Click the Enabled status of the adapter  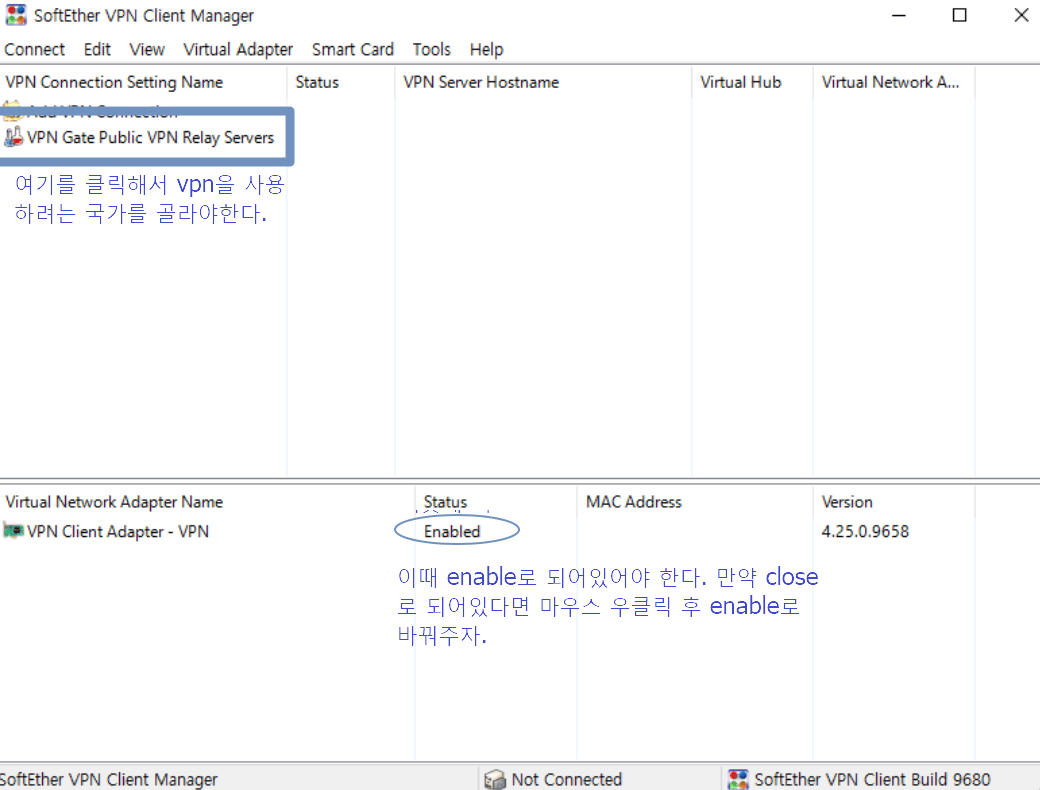click(452, 531)
